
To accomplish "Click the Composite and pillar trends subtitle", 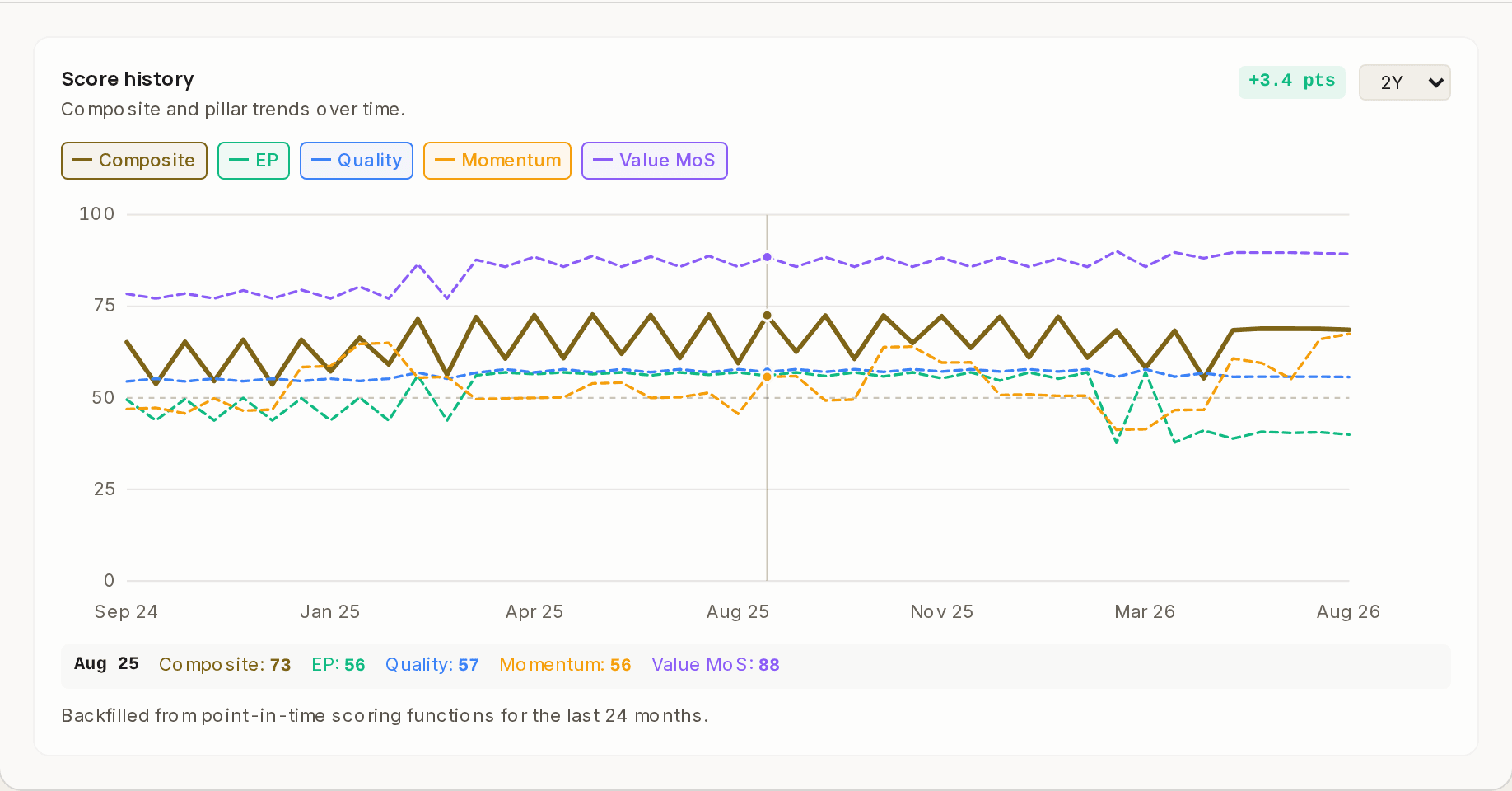I will (x=233, y=110).
